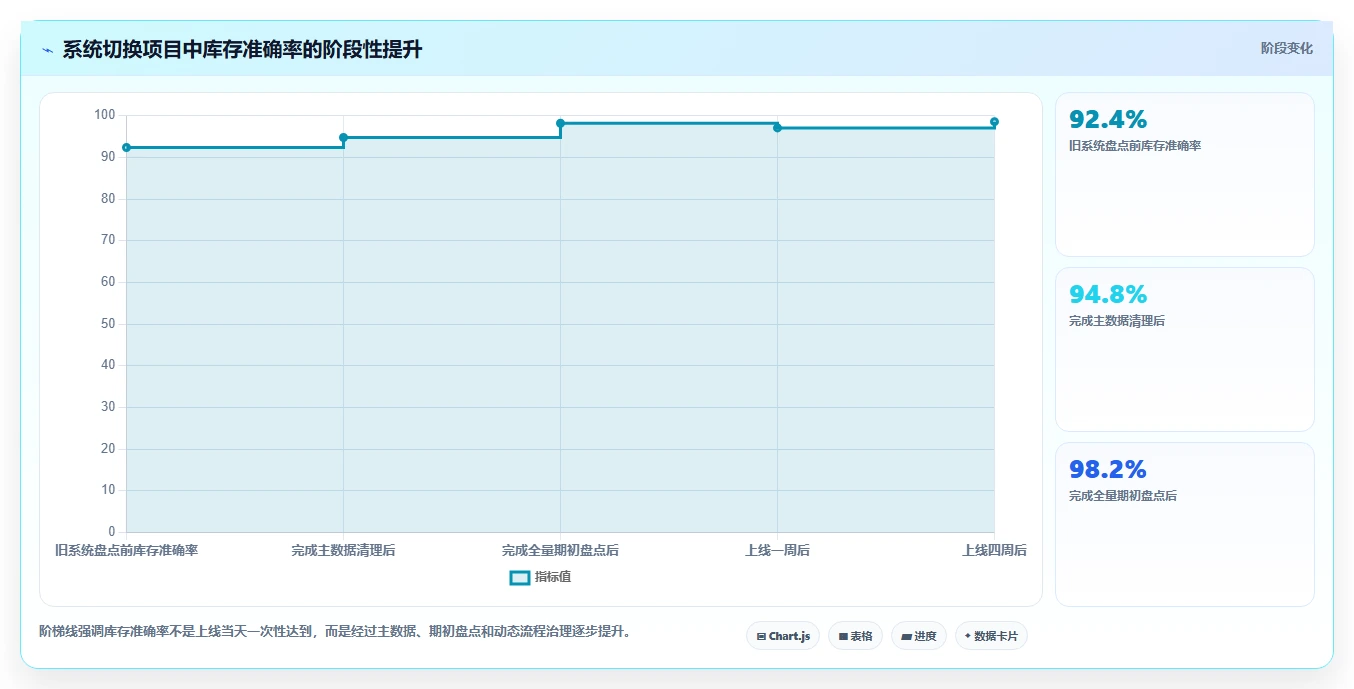Click the 表格 chip
Viewport: 1354px width, 689px height.
point(855,636)
